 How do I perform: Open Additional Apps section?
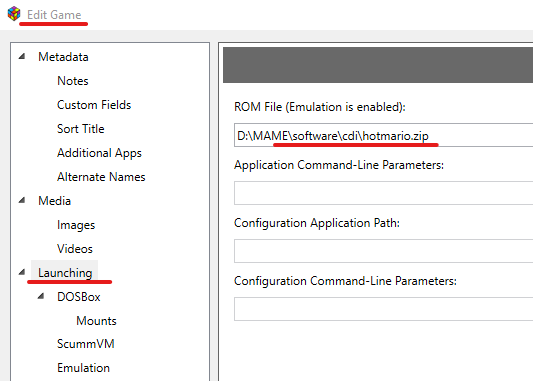(99, 153)
